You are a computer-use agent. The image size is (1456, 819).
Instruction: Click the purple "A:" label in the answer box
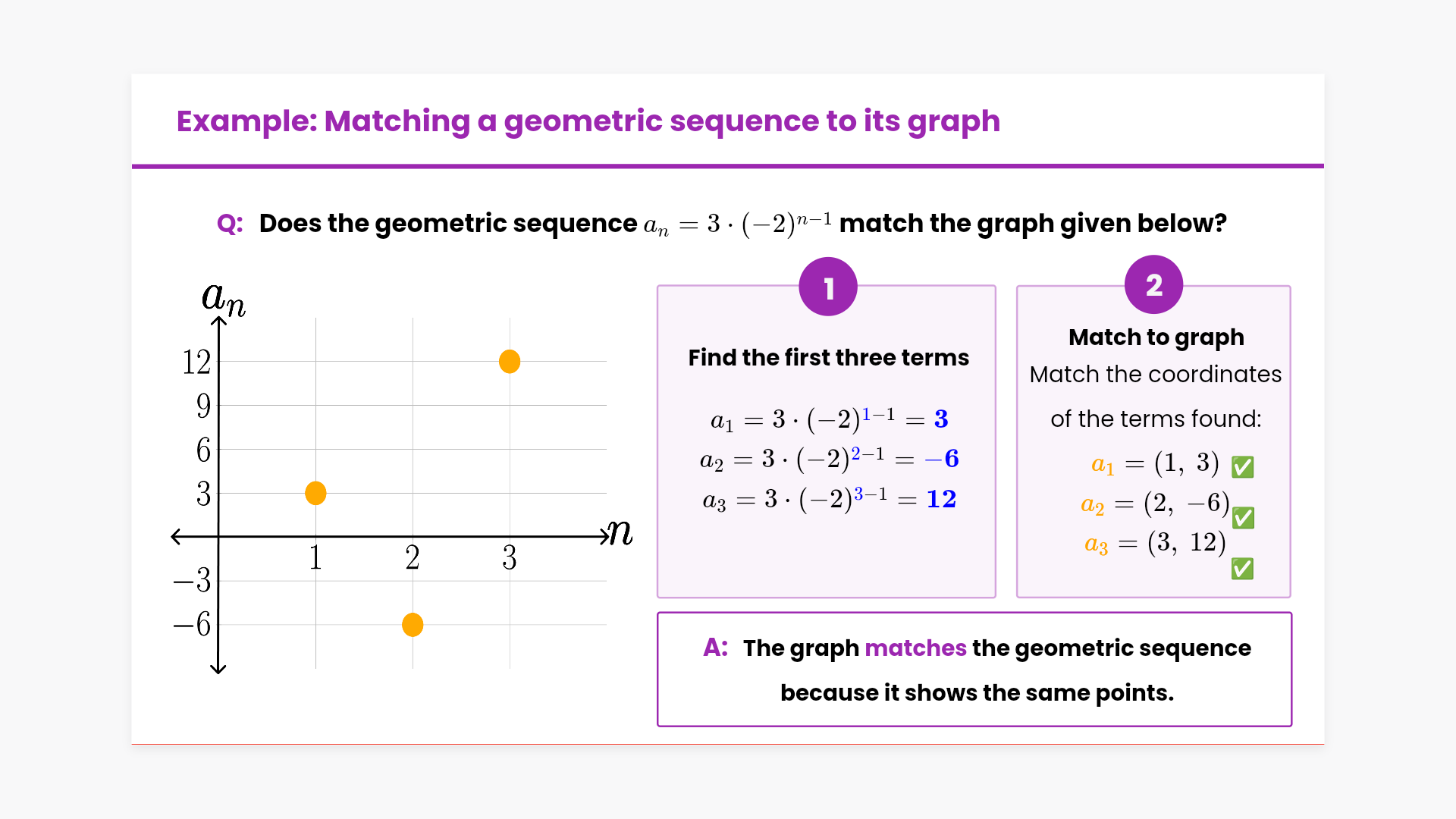tap(715, 648)
